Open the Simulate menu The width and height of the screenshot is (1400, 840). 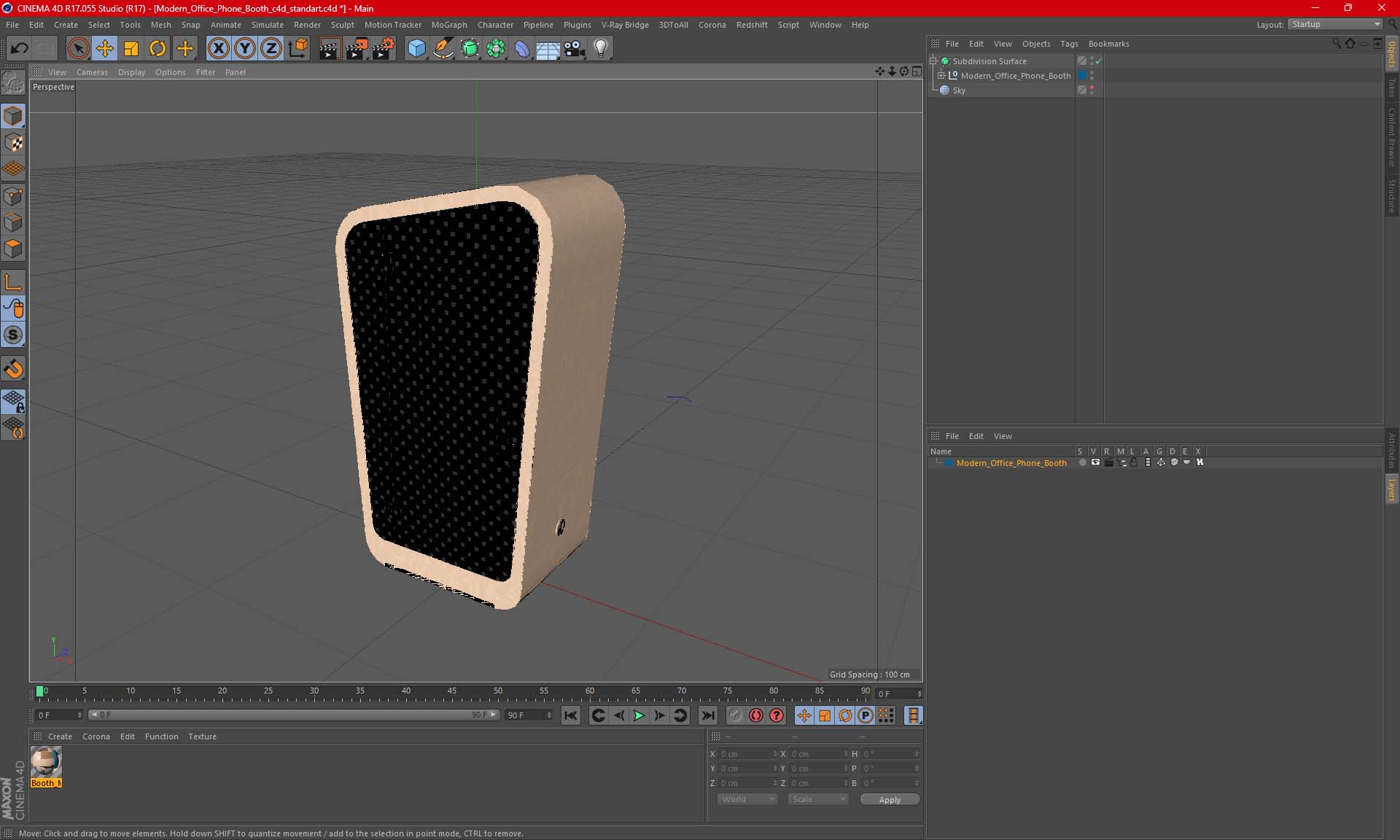[267, 25]
